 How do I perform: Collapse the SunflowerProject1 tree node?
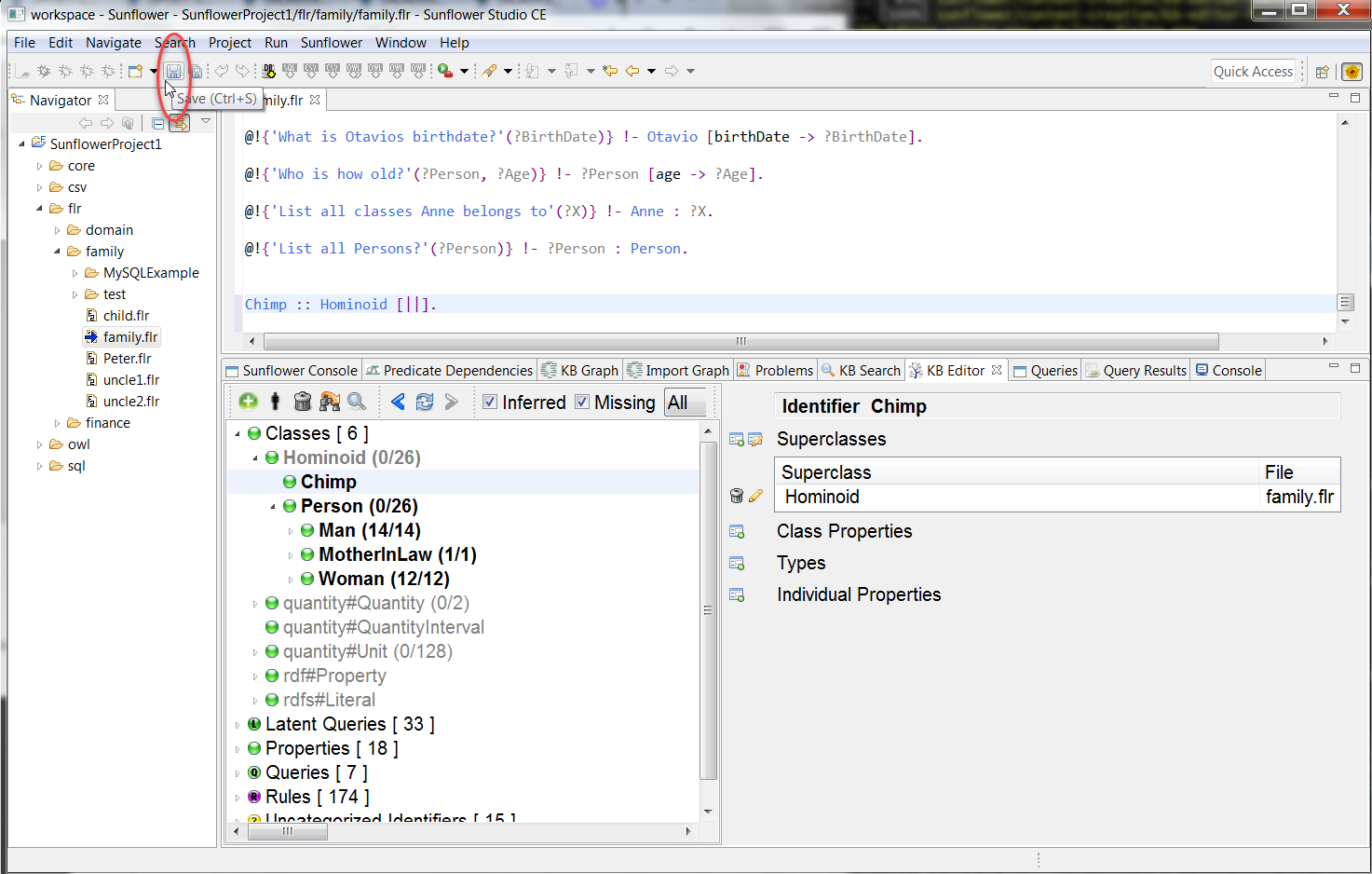[22, 143]
